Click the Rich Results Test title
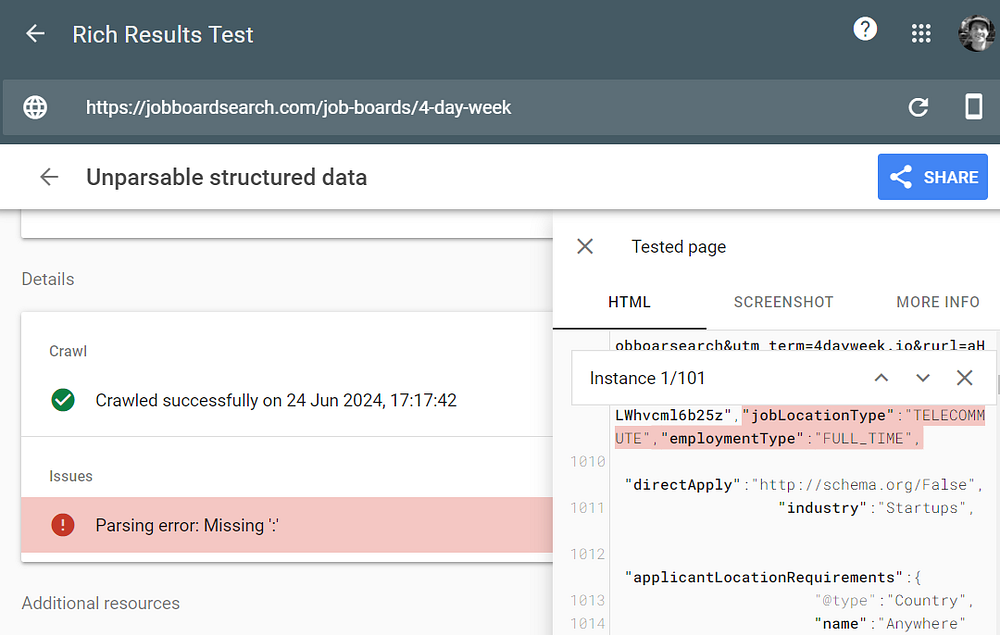Image resolution: width=1000 pixels, height=635 pixels. click(x=163, y=34)
